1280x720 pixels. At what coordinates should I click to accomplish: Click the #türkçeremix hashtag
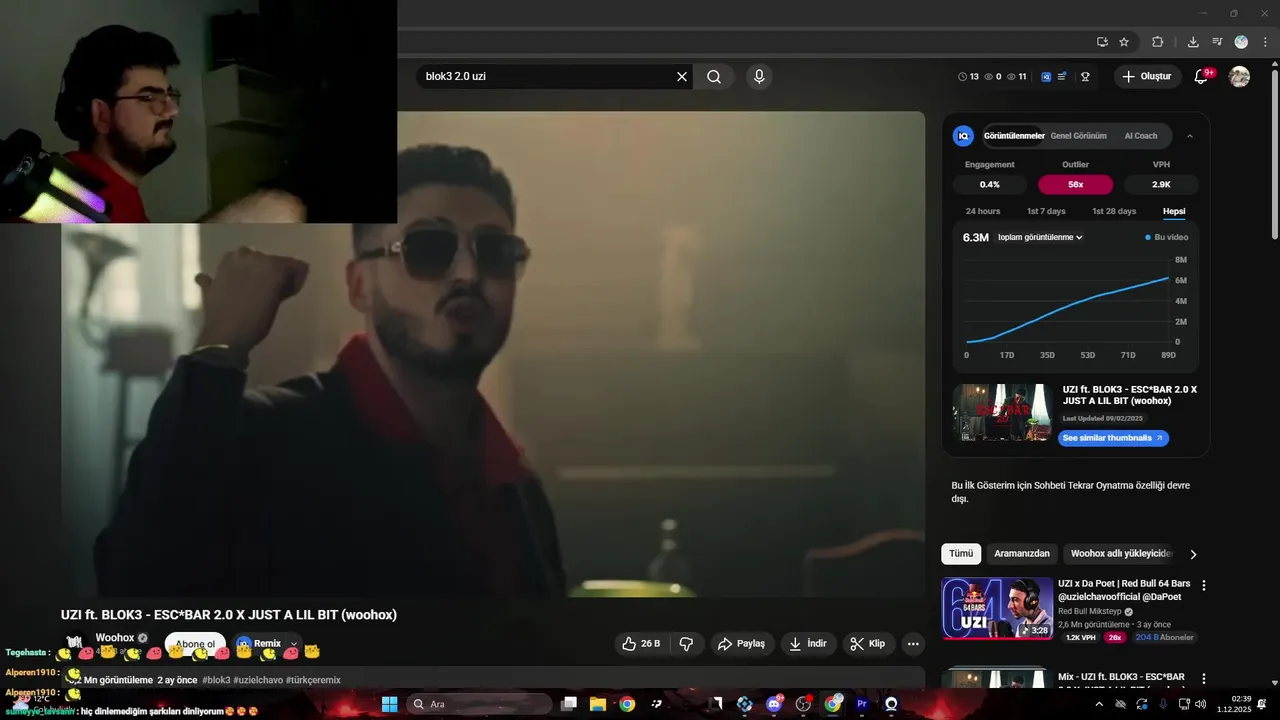(x=314, y=680)
